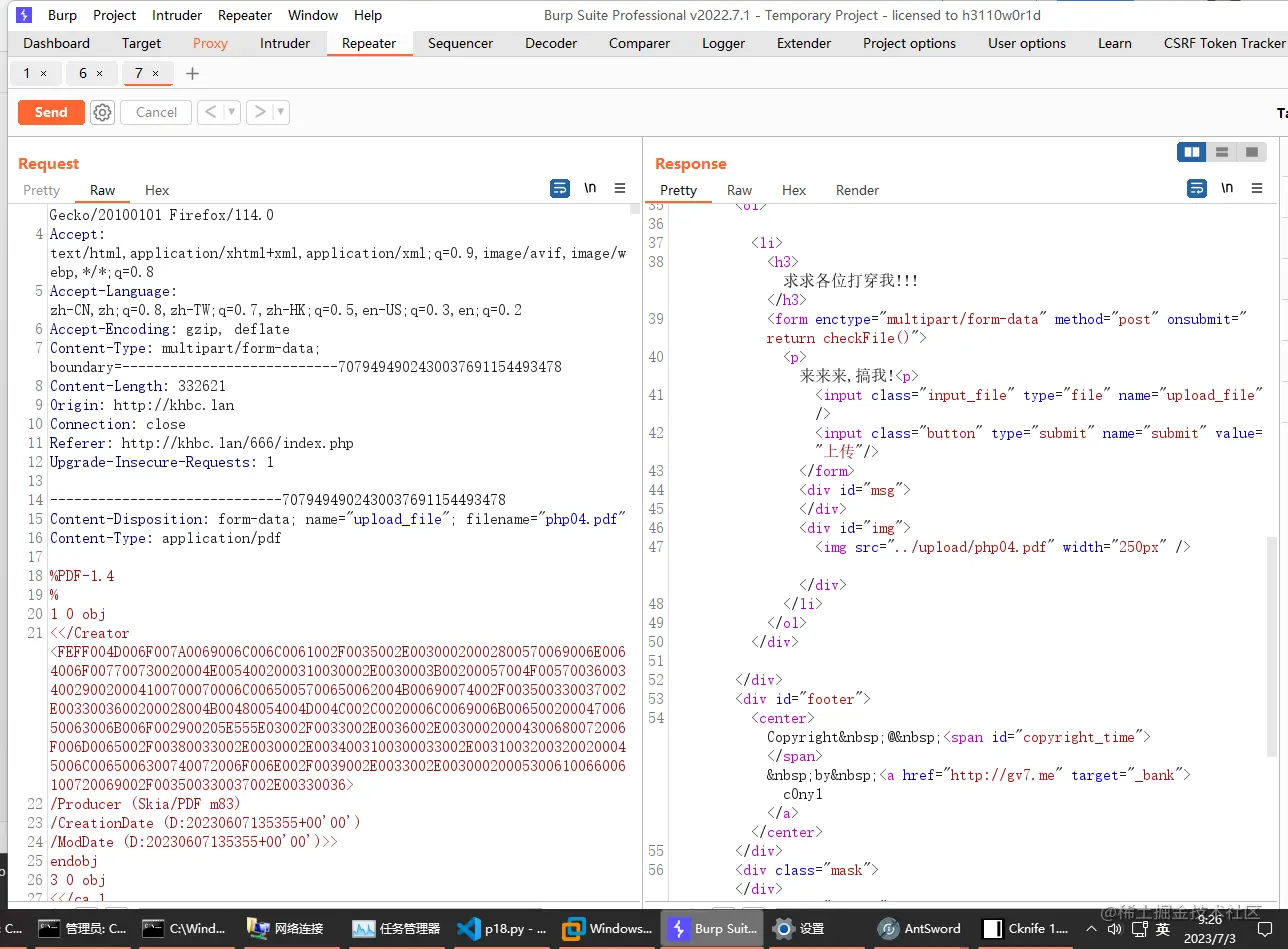Open Visual Studio Code p18.py in taskbar
This screenshot has height=949, width=1288.
tap(501, 929)
